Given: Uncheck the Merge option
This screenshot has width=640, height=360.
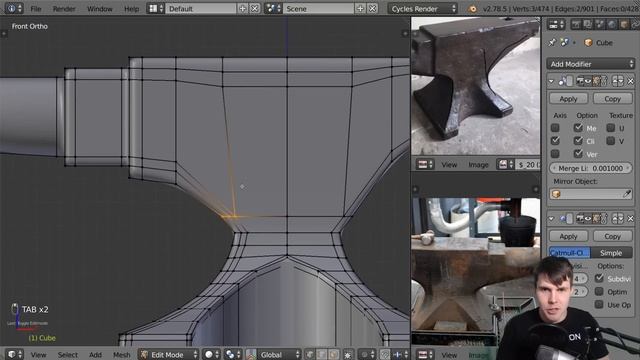Looking at the screenshot, I should (578, 128).
